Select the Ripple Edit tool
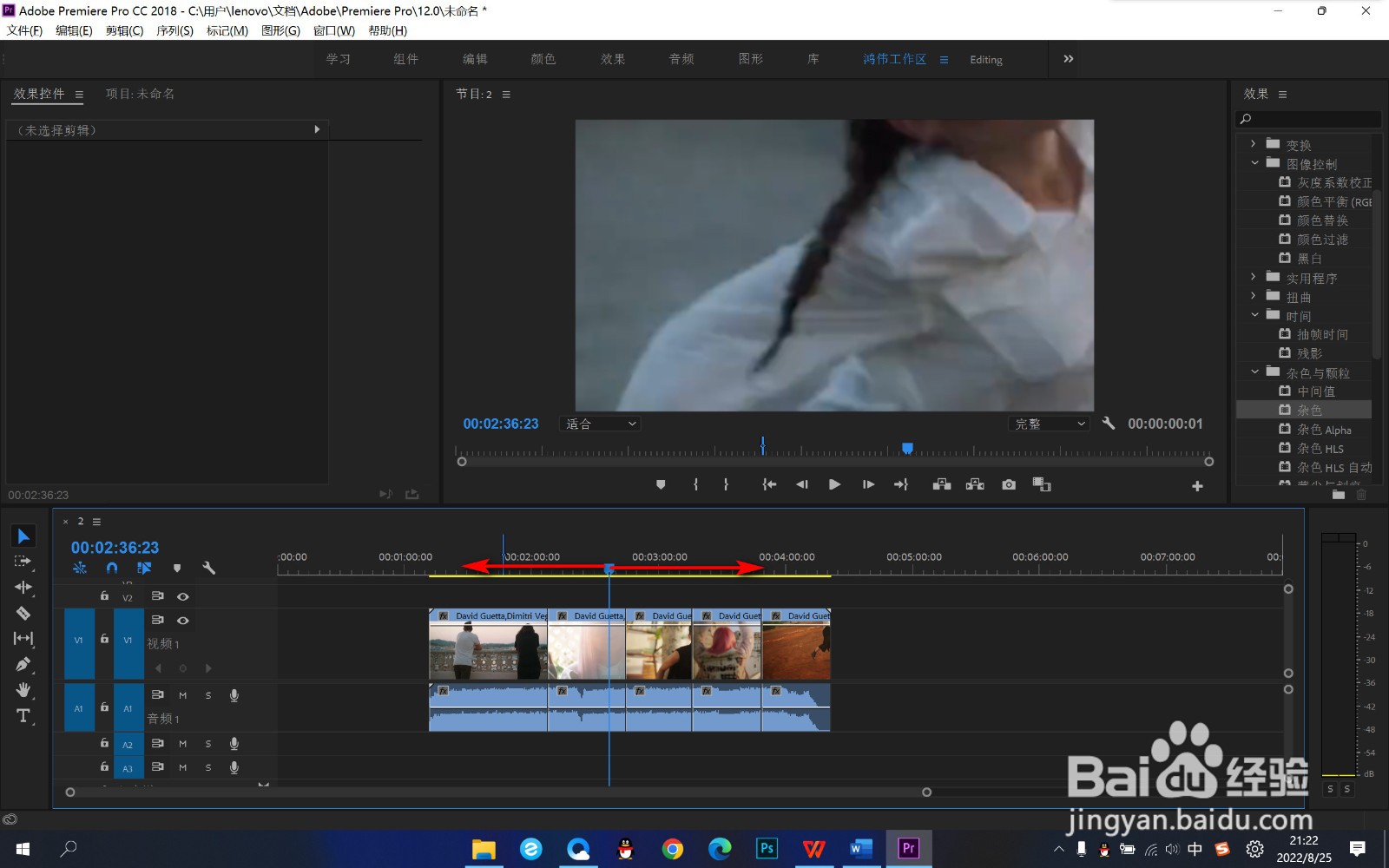This screenshot has width=1389, height=868. pos(23,588)
